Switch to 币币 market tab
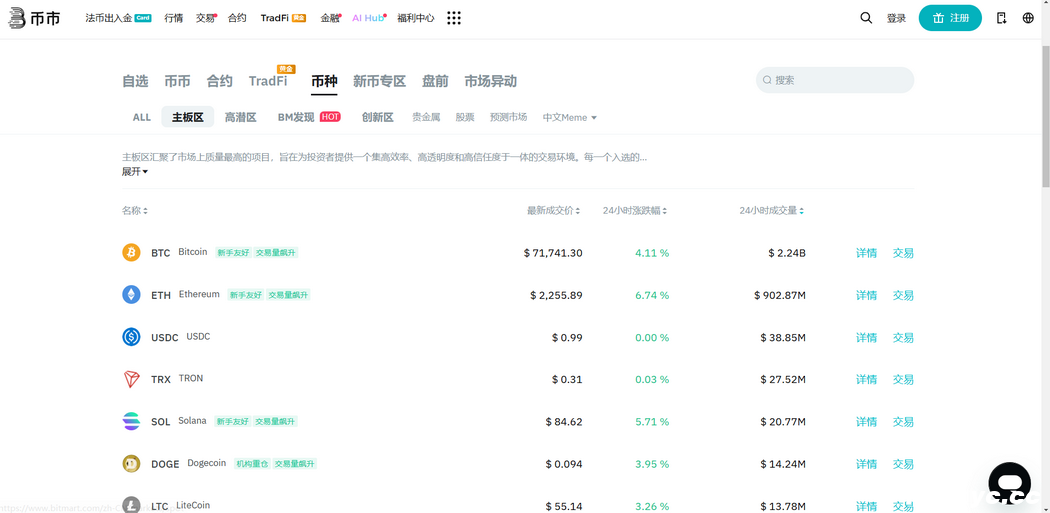1050x513 pixels. click(177, 81)
